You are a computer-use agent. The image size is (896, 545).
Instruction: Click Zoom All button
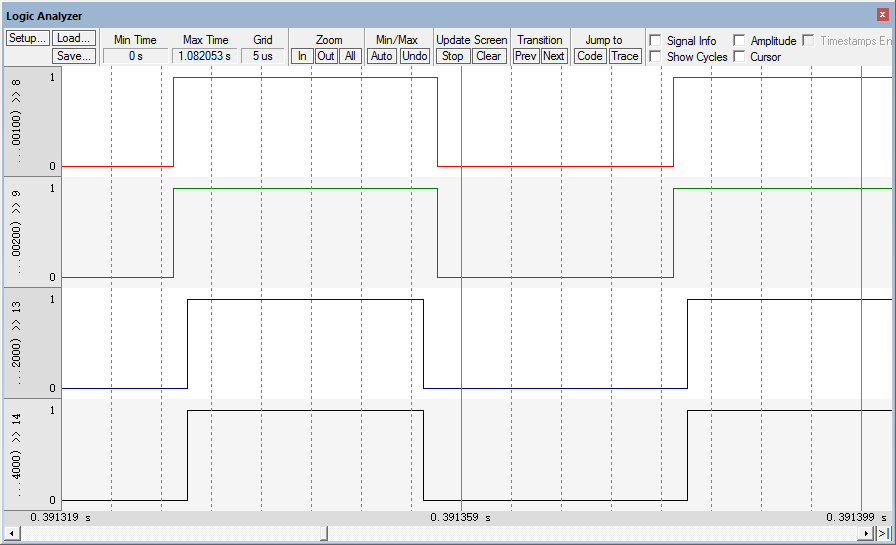coord(349,56)
